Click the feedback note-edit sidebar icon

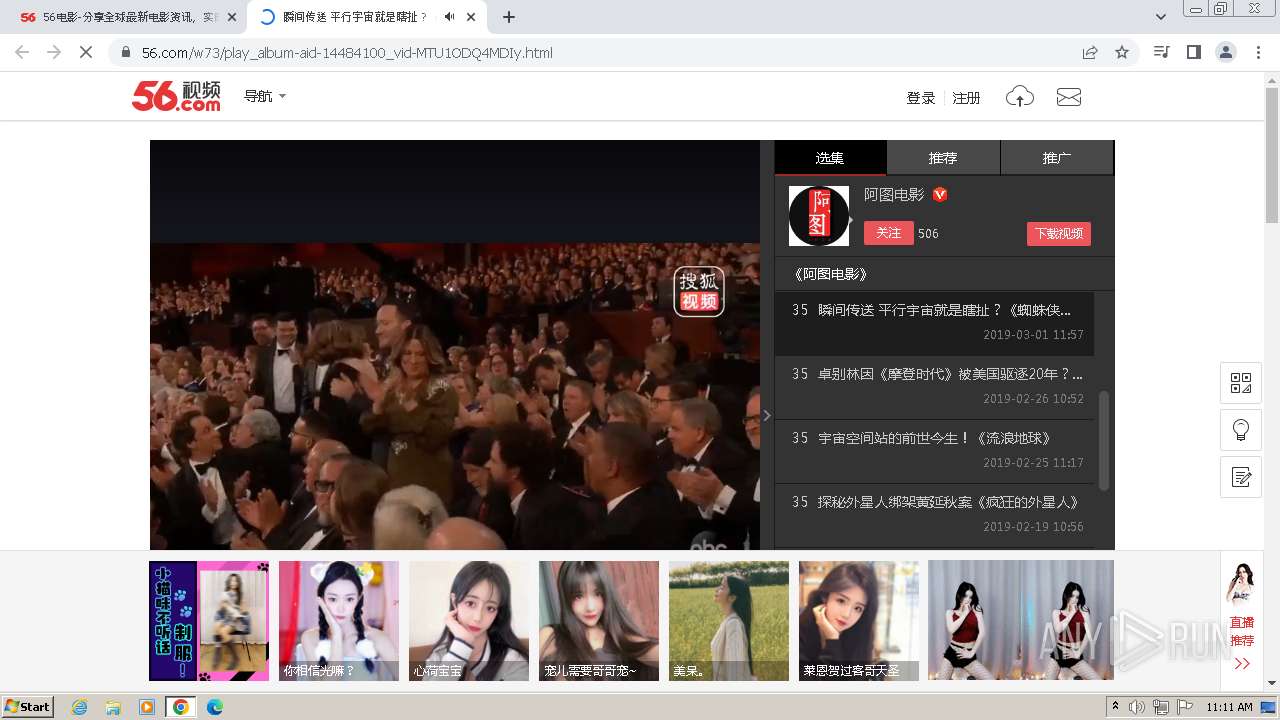pyautogui.click(x=1241, y=477)
